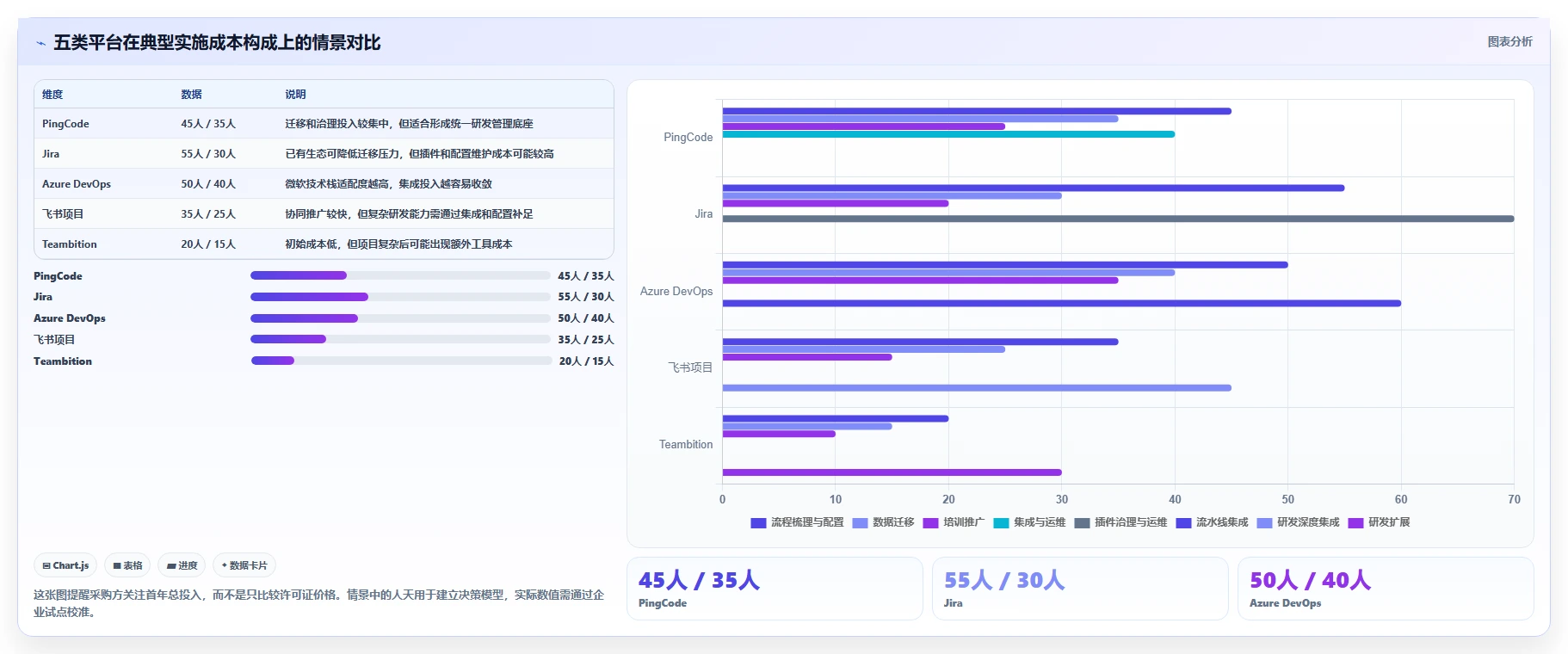Select the Jira cell in the table
The width and height of the screenshot is (1568, 654).
point(51,154)
